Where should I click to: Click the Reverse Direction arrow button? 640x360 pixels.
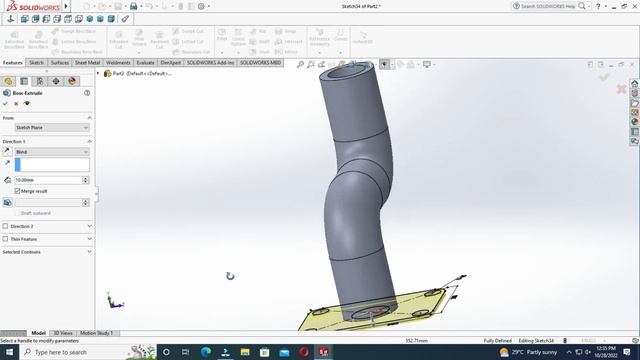pyautogui.click(x=7, y=151)
